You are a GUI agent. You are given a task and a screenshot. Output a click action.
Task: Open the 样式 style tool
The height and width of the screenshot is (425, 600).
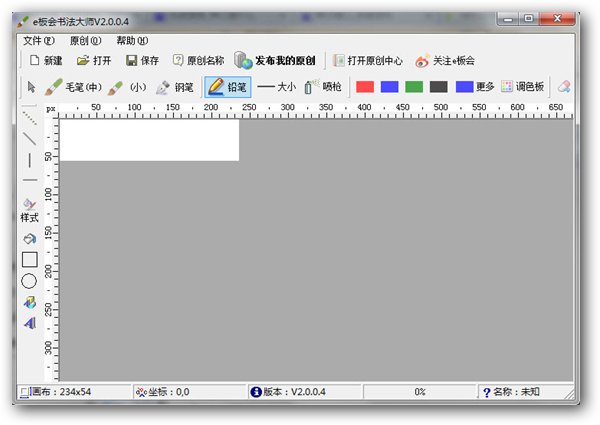point(29,210)
